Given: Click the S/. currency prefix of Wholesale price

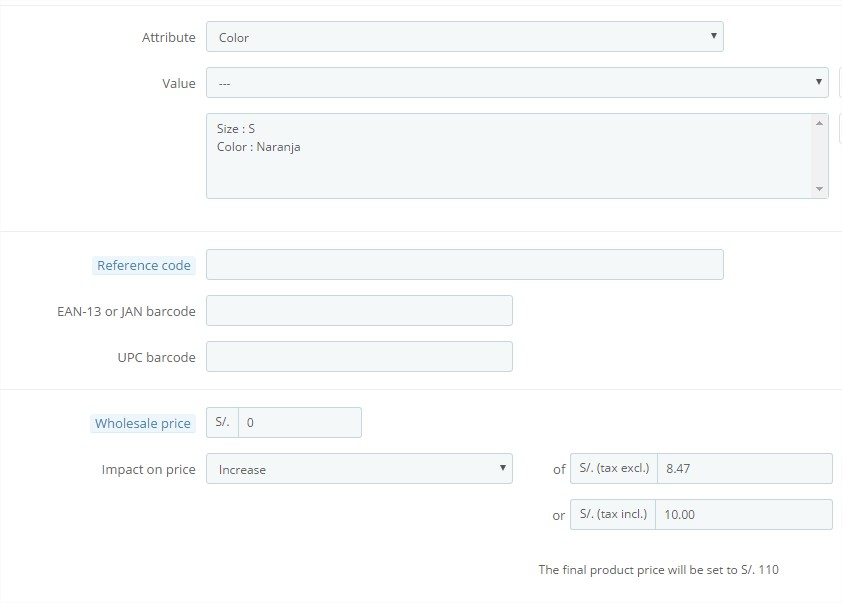Looking at the screenshot, I should [x=222, y=423].
